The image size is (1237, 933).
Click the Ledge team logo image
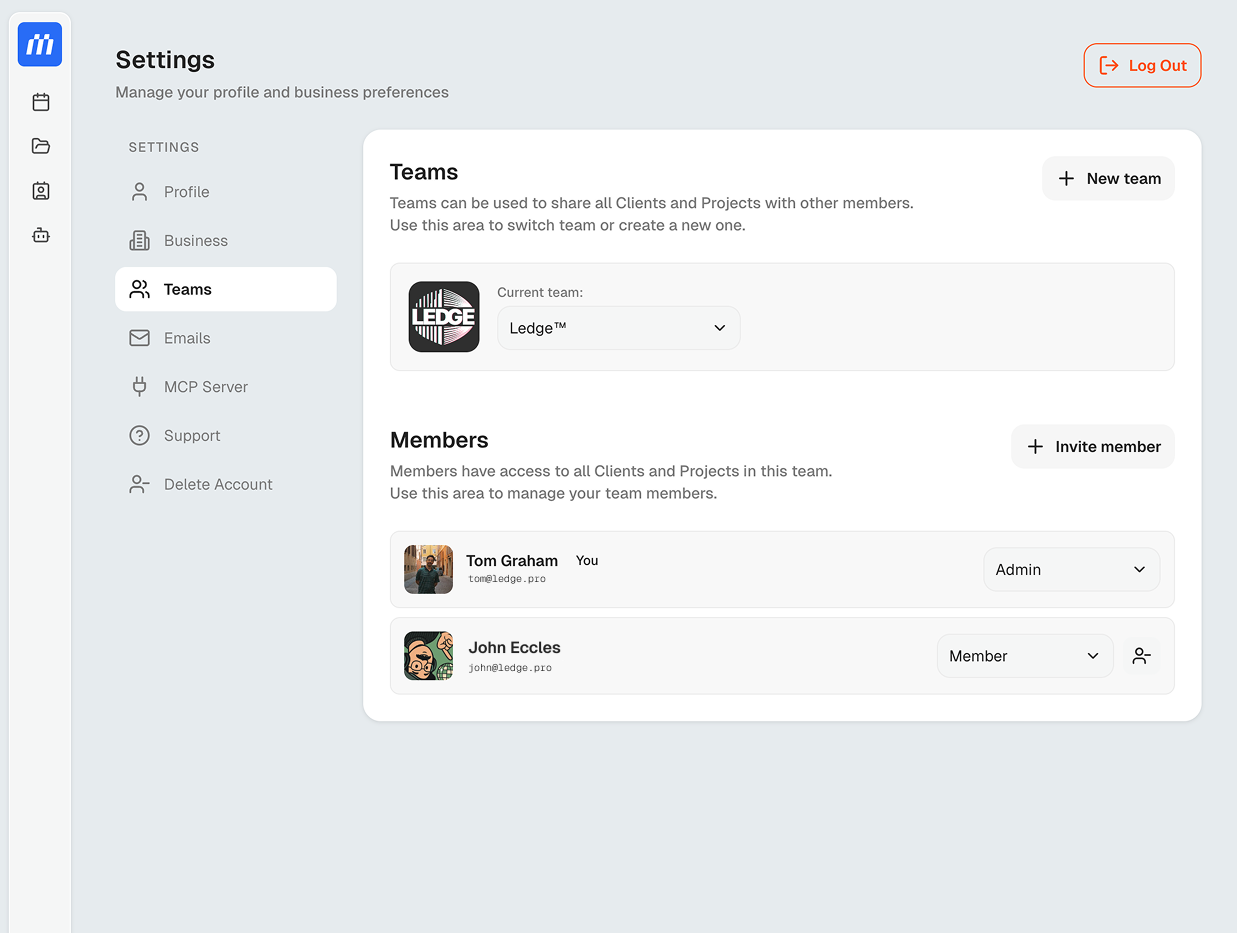click(444, 317)
